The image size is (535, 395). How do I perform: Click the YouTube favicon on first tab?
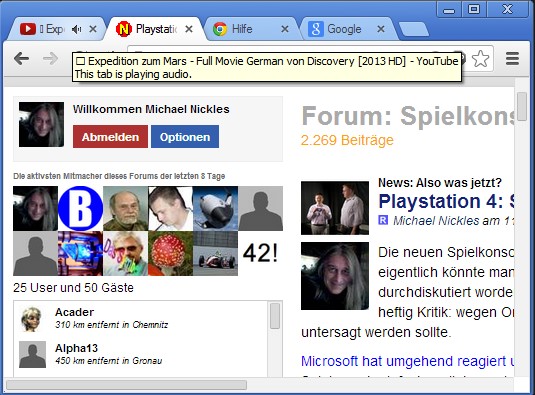coord(28,29)
